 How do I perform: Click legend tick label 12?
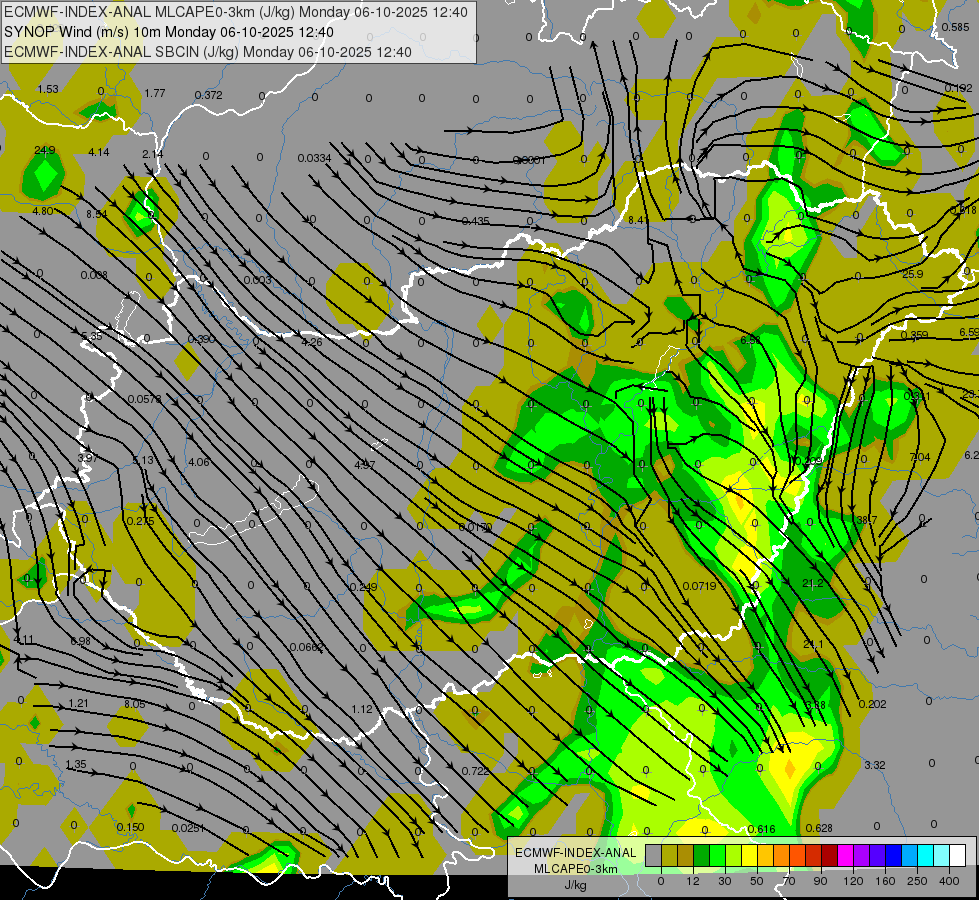coord(693,881)
